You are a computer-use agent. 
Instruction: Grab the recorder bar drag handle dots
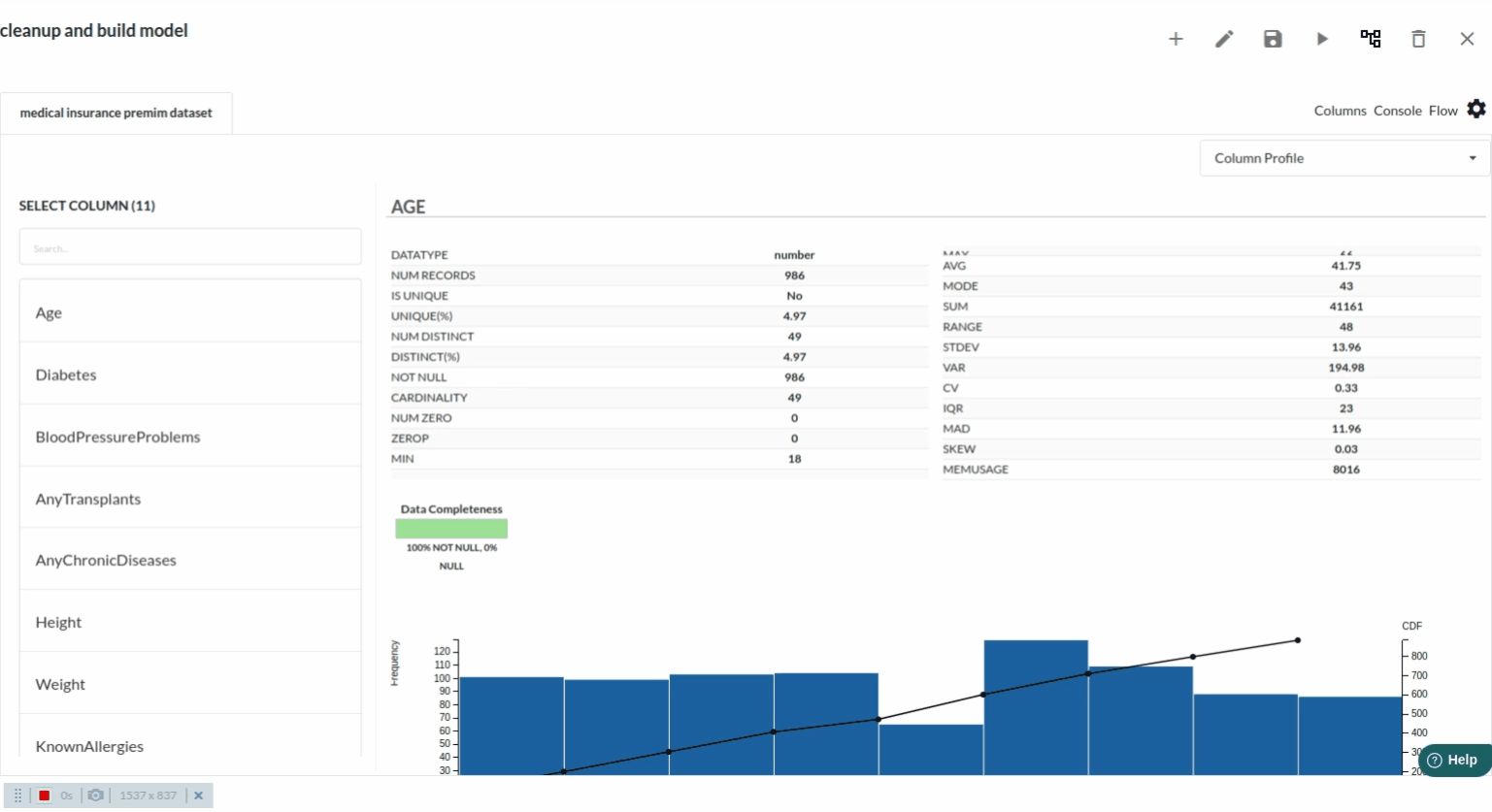17,796
